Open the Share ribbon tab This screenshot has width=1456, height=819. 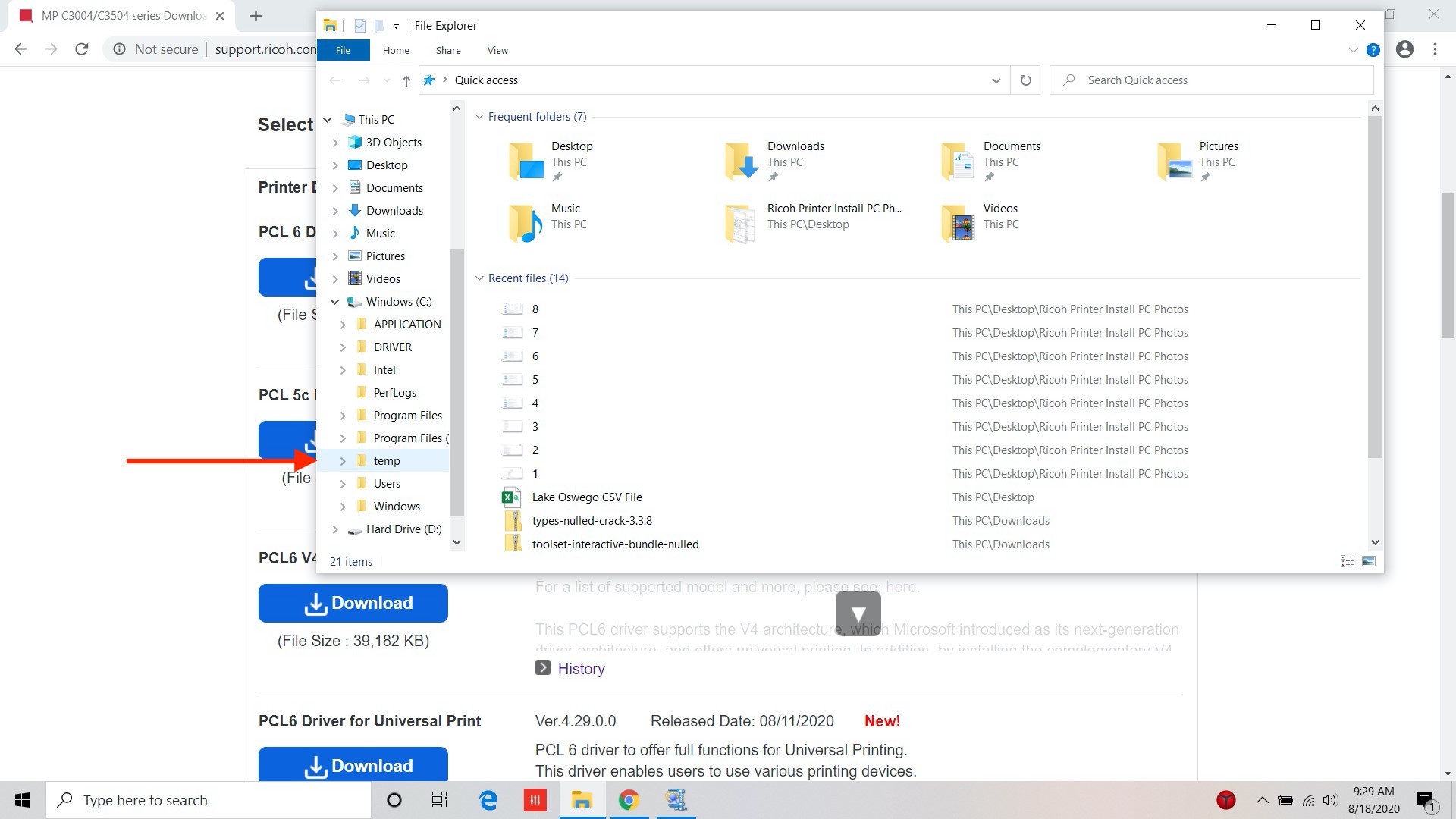click(x=448, y=50)
